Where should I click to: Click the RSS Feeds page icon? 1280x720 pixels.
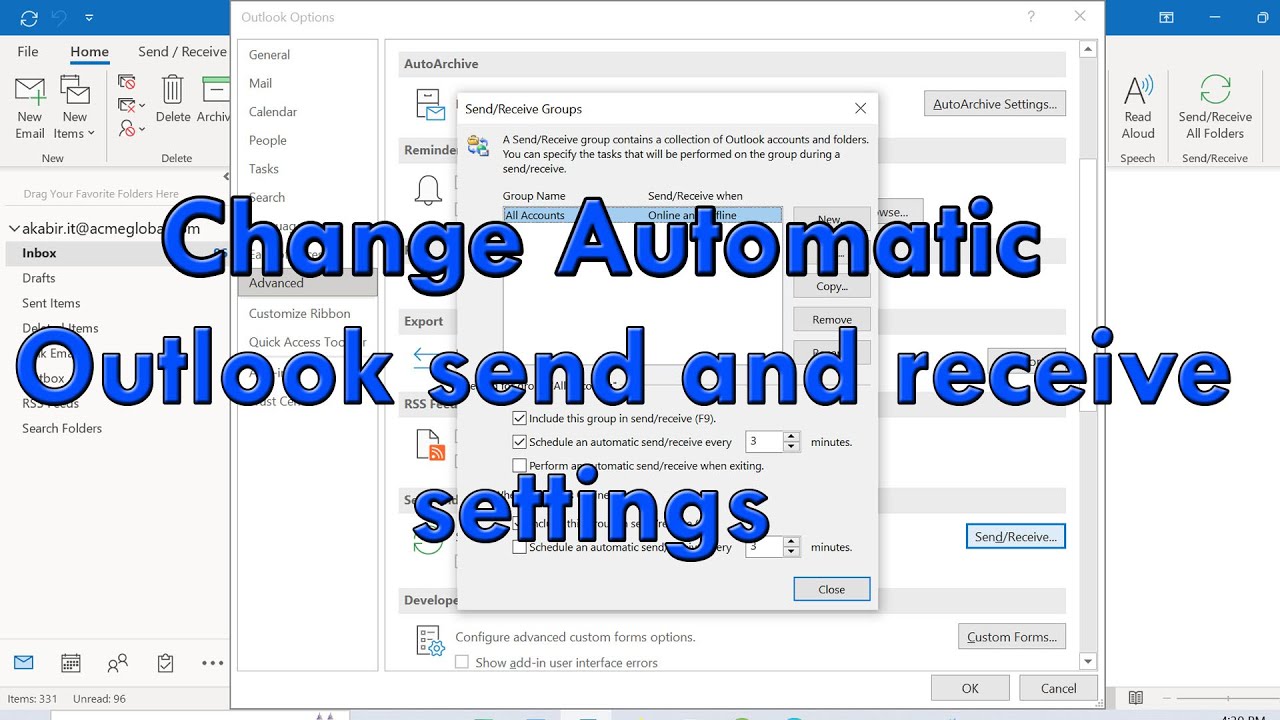click(x=430, y=444)
